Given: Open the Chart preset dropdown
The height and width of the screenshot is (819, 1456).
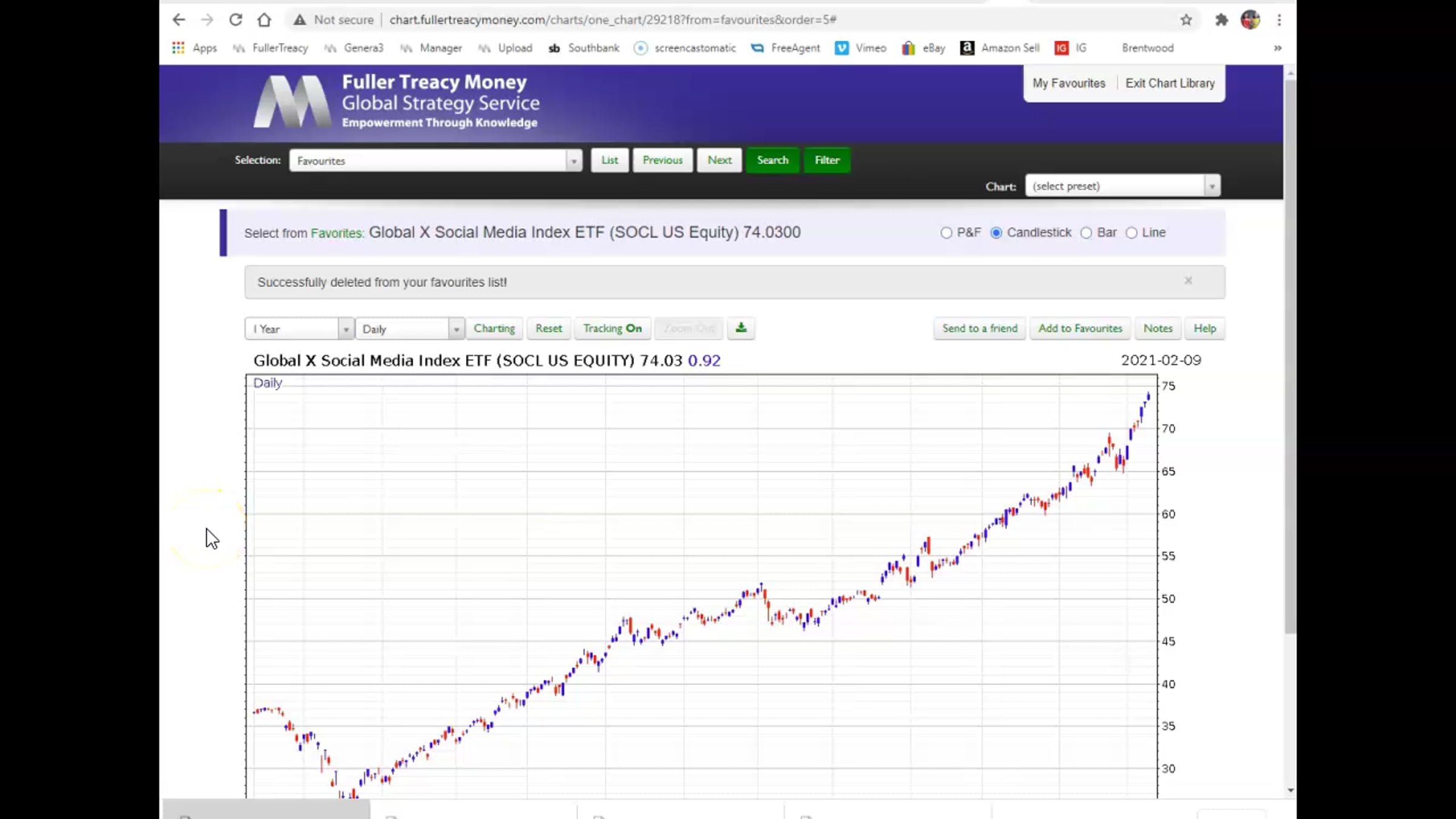Looking at the screenshot, I should coord(1122,186).
